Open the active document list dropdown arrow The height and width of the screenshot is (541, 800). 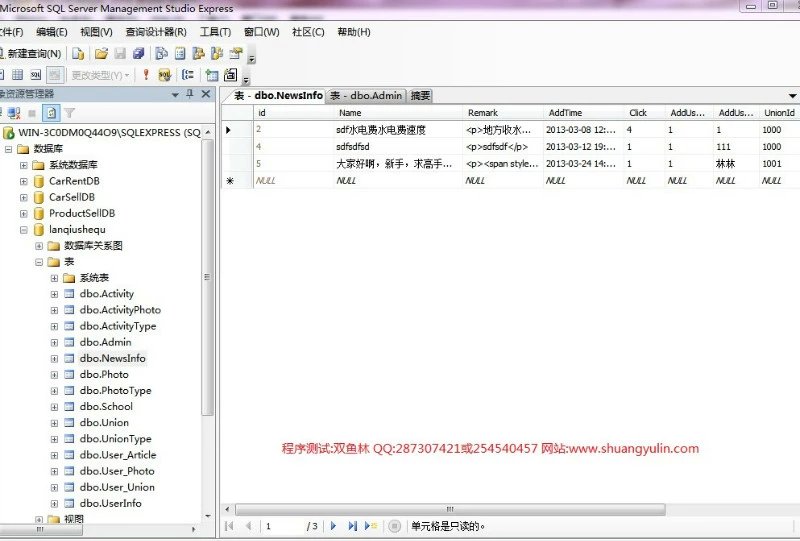pyautogui.click(x=792, y=96)
